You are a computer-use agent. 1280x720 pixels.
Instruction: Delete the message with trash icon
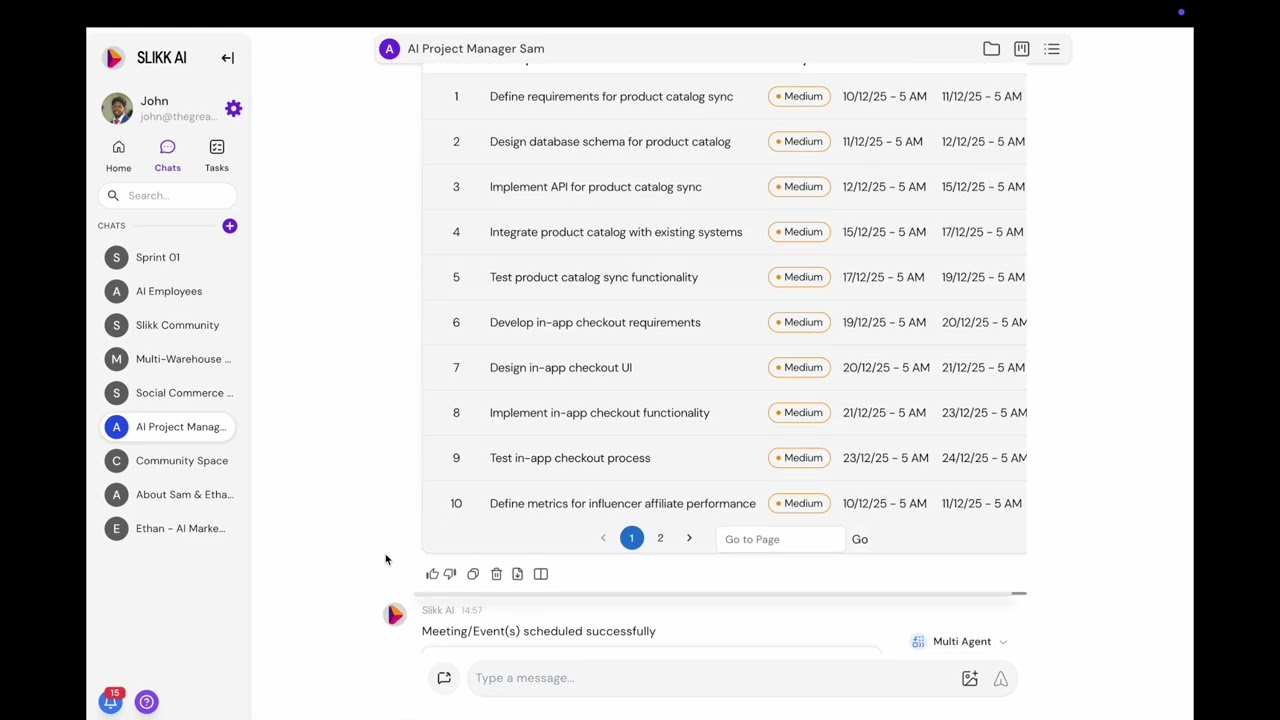(x=496, y=574)
